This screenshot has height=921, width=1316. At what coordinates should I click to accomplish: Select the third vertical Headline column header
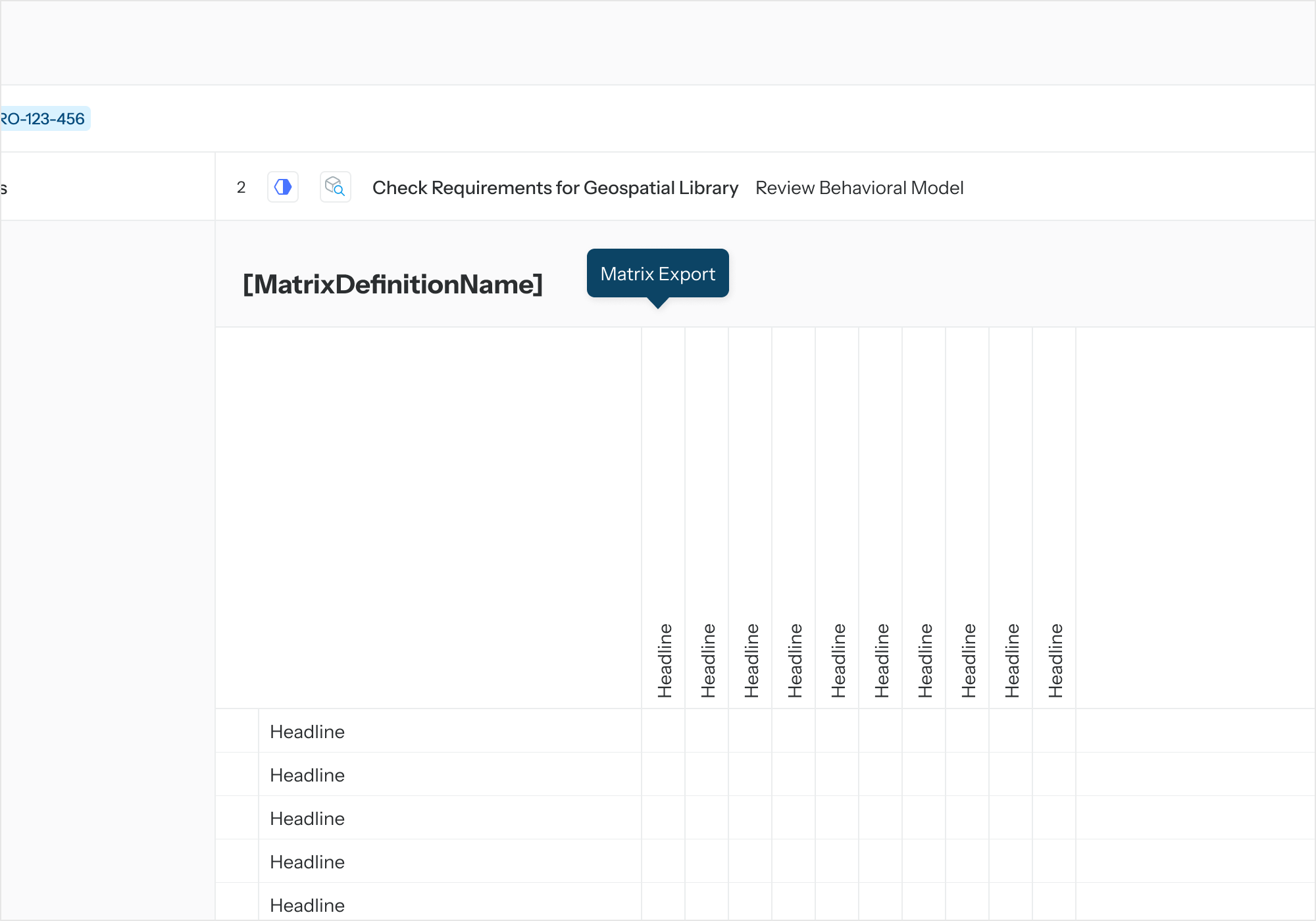[x=751, y=660]
